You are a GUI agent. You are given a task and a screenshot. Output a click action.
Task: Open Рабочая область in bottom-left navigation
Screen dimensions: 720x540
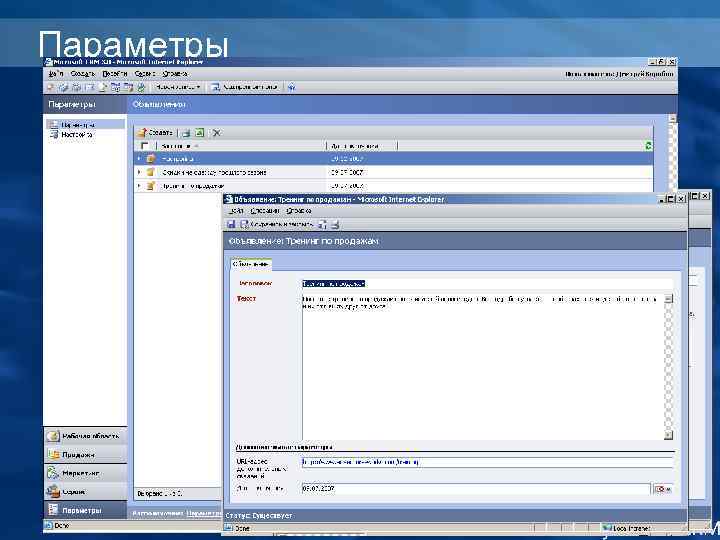pyautogui.click(x=85, y=436)
